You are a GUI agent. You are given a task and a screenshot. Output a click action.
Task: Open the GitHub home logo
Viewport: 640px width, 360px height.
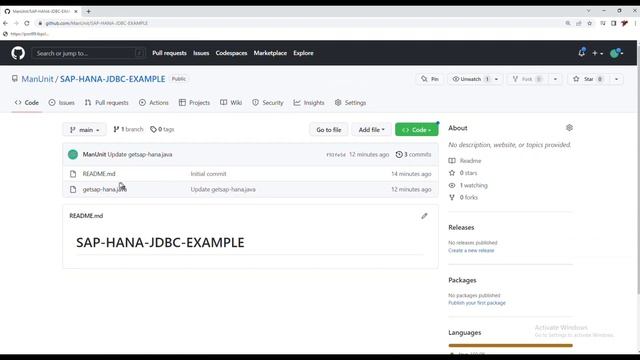point(18,53)
